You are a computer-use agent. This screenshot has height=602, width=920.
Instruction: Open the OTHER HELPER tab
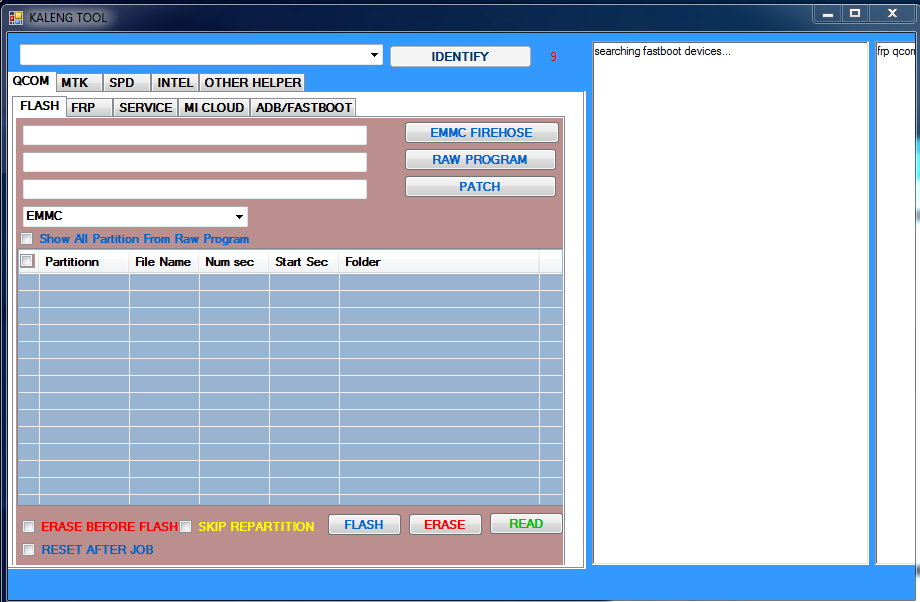click(x=252, y=83)
